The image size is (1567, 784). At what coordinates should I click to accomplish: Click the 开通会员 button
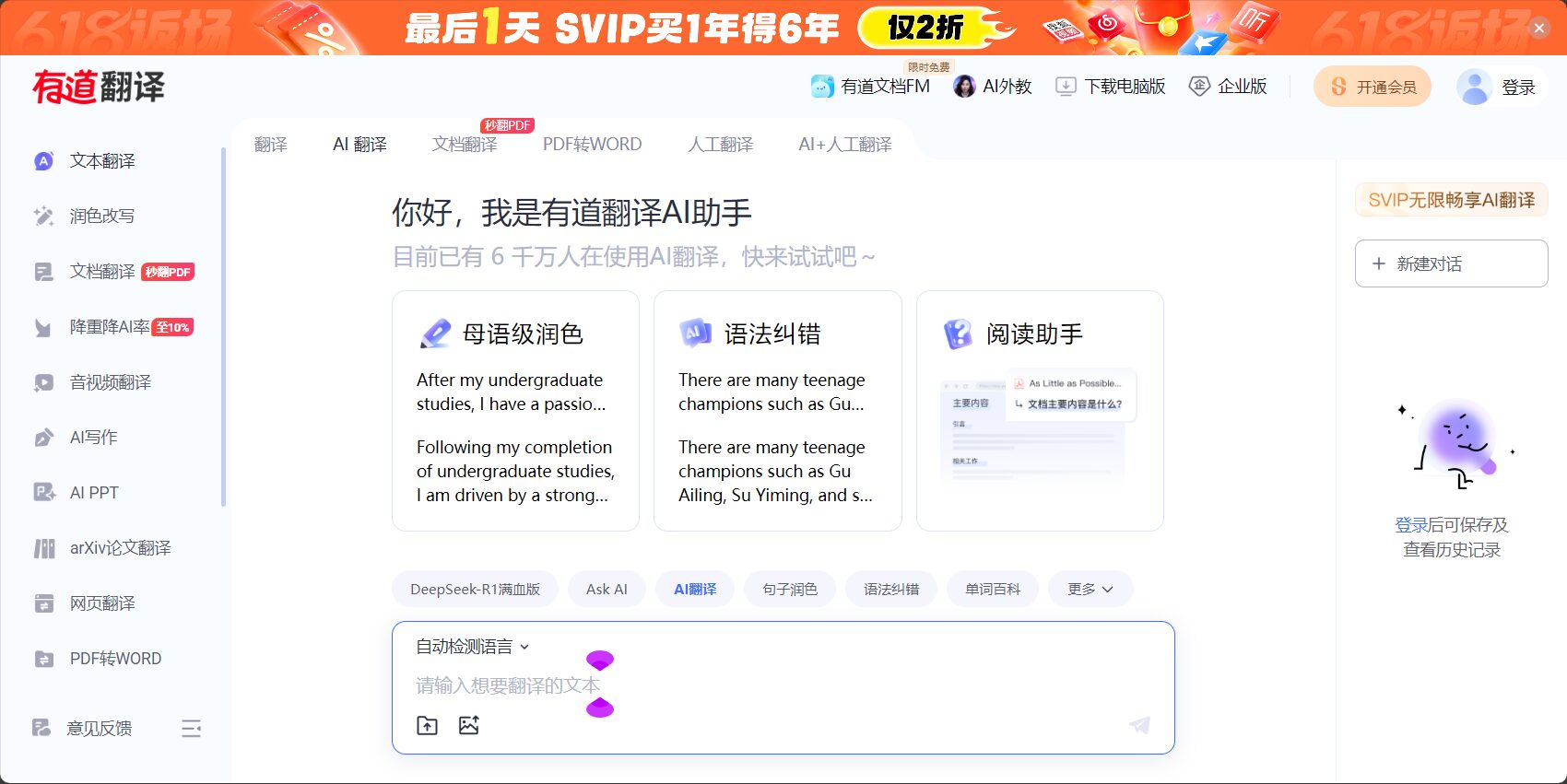coord(1373,87)
